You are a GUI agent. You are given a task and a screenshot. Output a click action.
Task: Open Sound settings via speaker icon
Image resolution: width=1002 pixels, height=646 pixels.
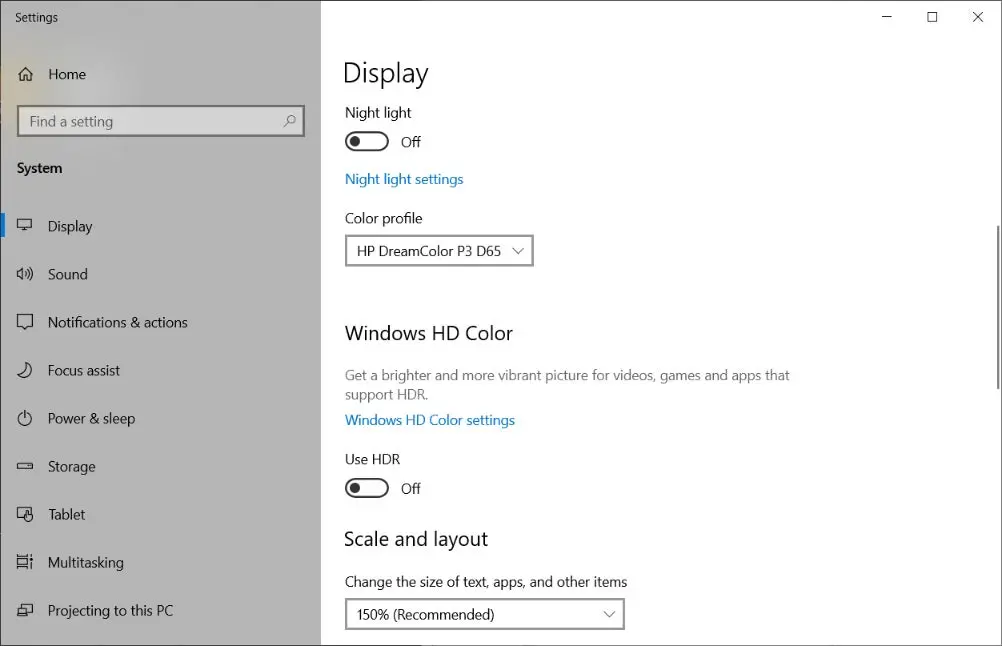[24, 274]
